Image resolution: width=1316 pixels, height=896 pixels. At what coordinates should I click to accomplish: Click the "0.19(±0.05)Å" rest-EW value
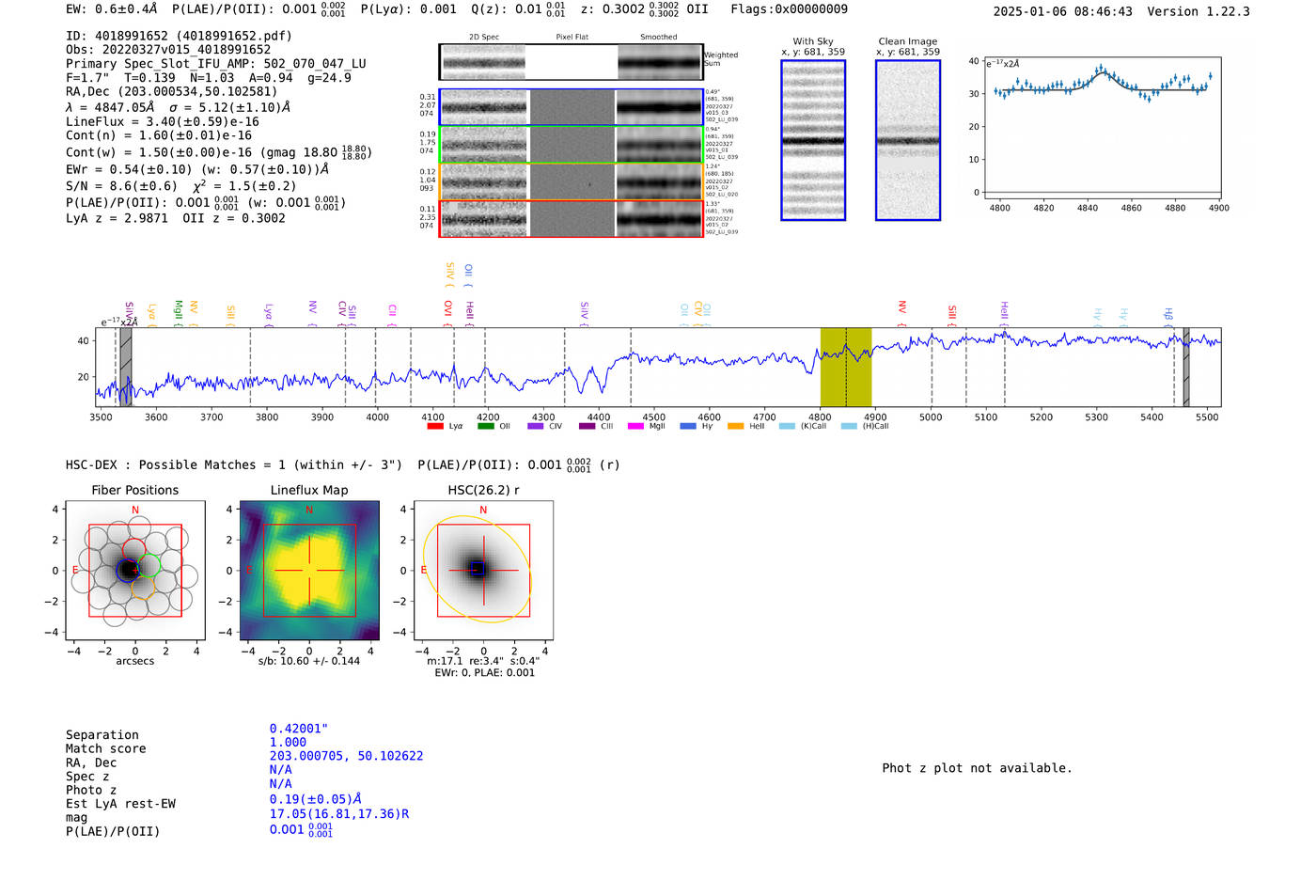(315, 799)
